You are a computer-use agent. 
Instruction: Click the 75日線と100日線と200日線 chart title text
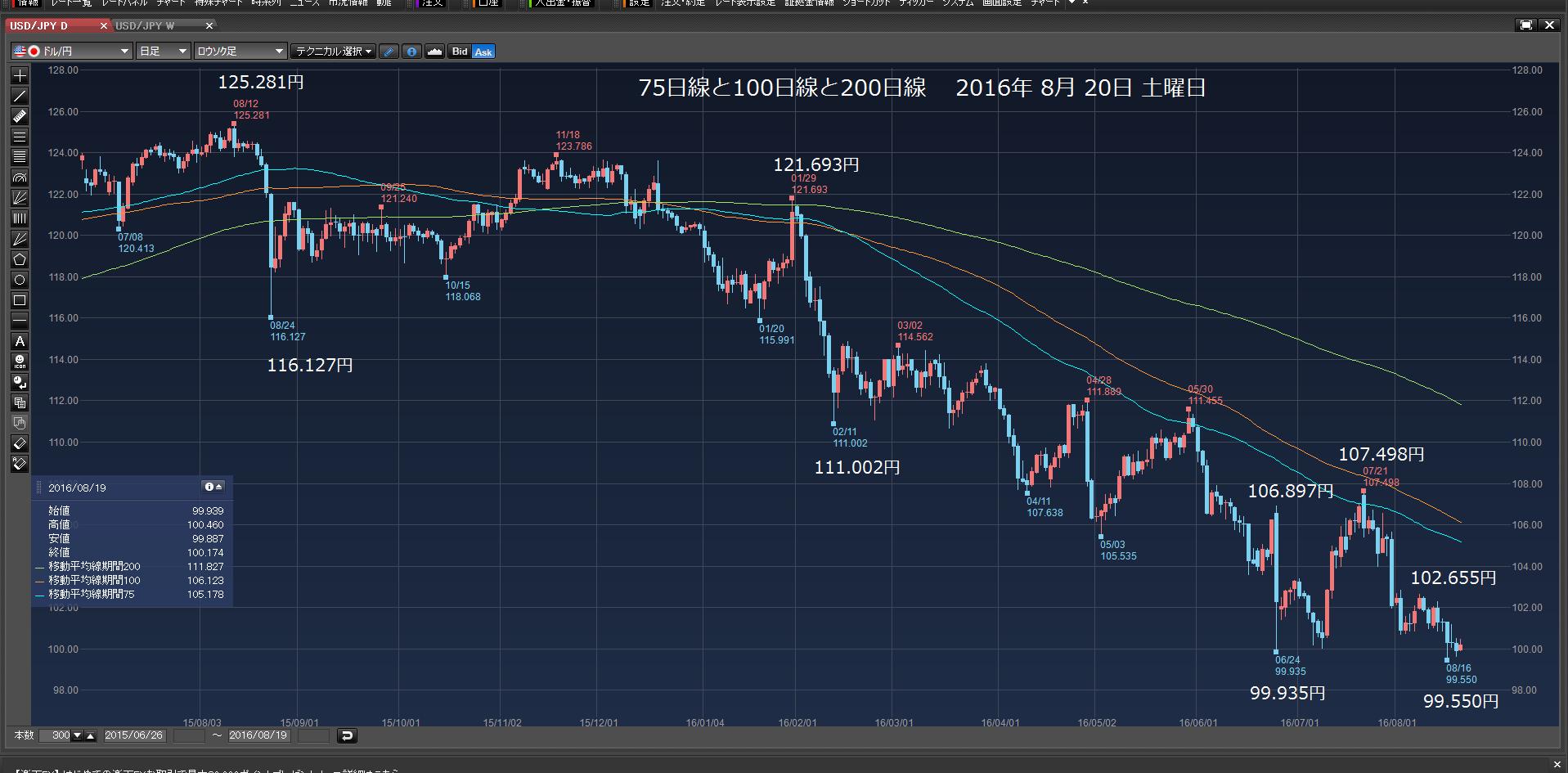(x=782, y=88)
